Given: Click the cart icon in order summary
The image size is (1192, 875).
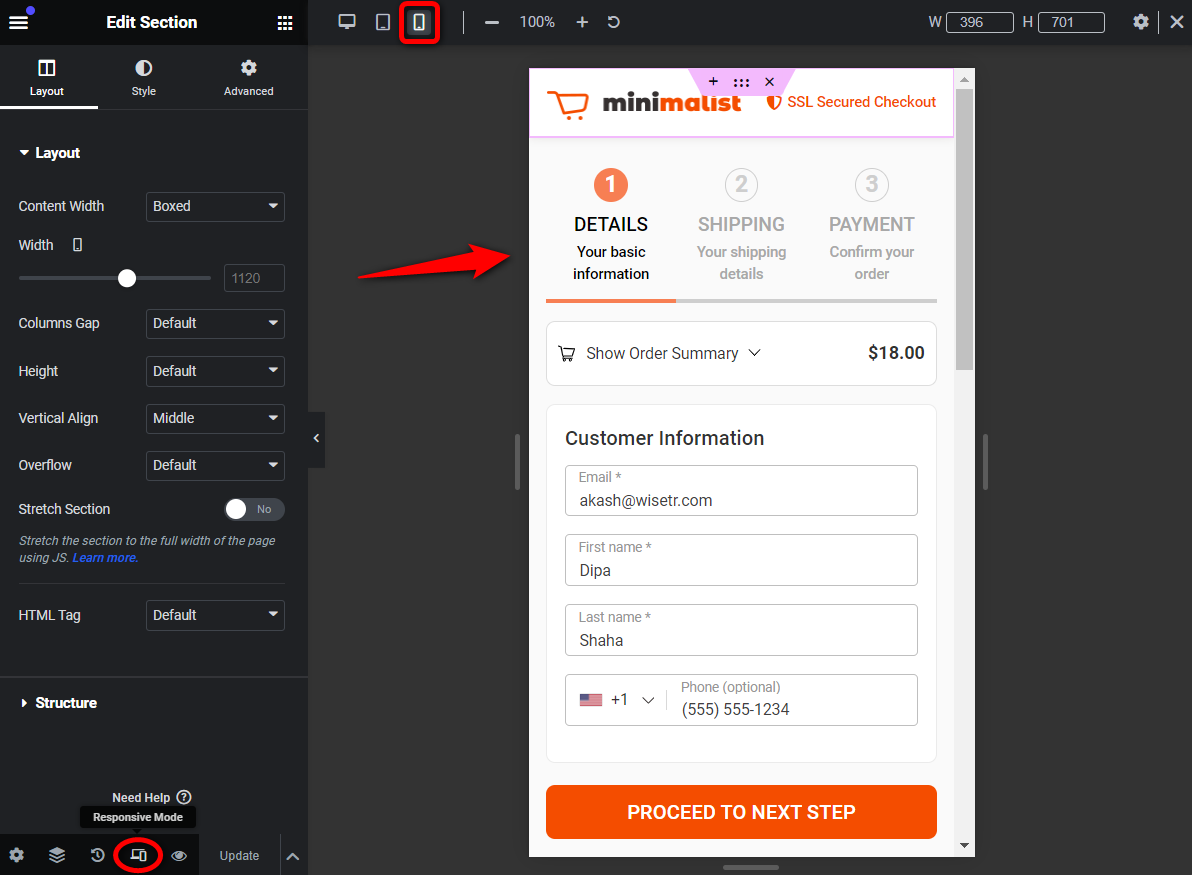Looking at the screenshot, I should pyautogui.click(x=567, y=353).
